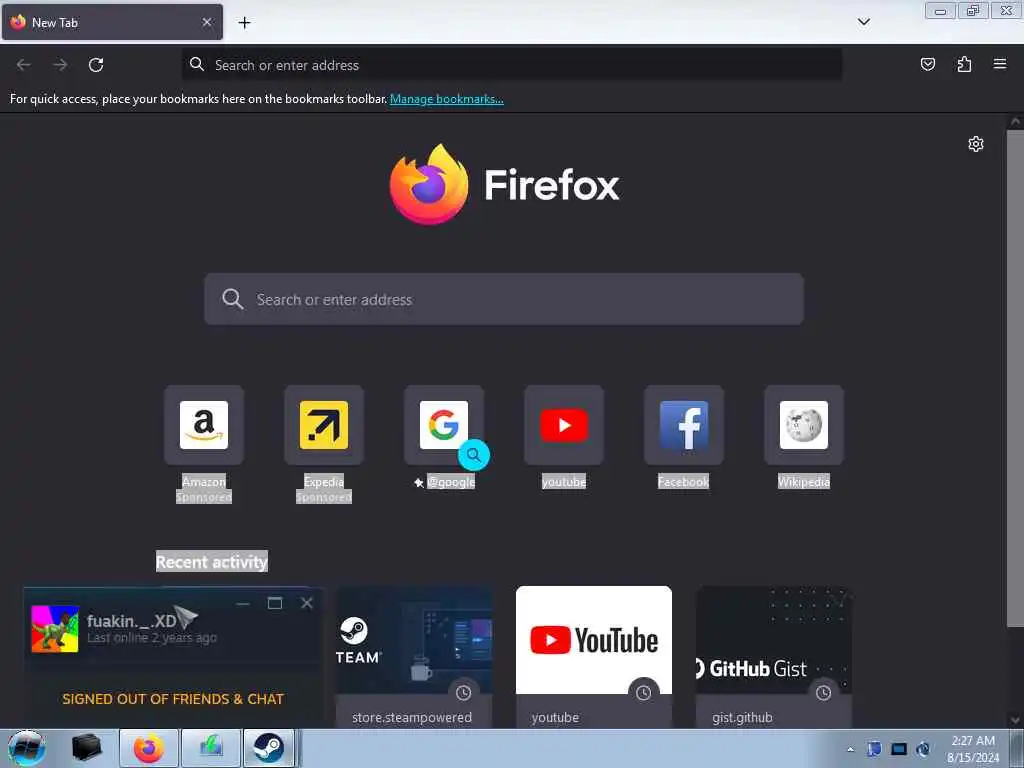Open Manage bookmarks link
The width and height of the screenshot is (1024, 768).
[447, 99]
